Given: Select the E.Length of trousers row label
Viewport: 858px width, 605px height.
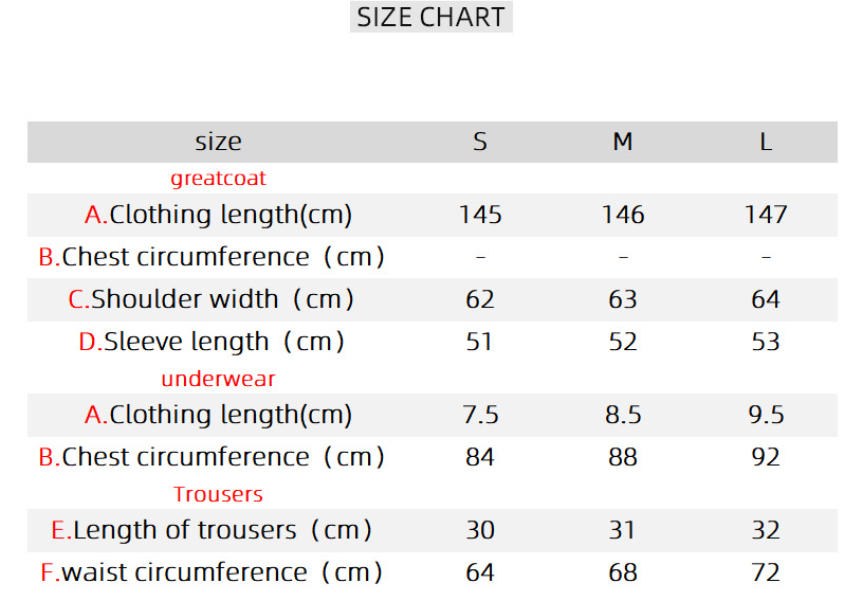Looking at the screenshot, I should click(211, 530).
